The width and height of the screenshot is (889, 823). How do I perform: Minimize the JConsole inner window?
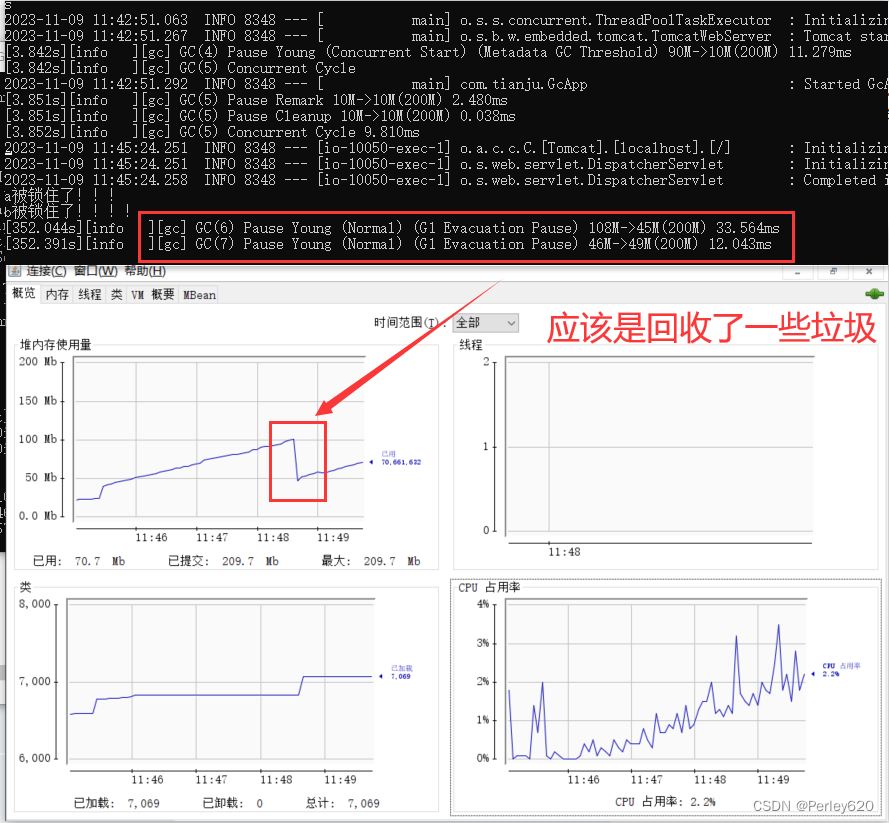(x=797, y=272)
